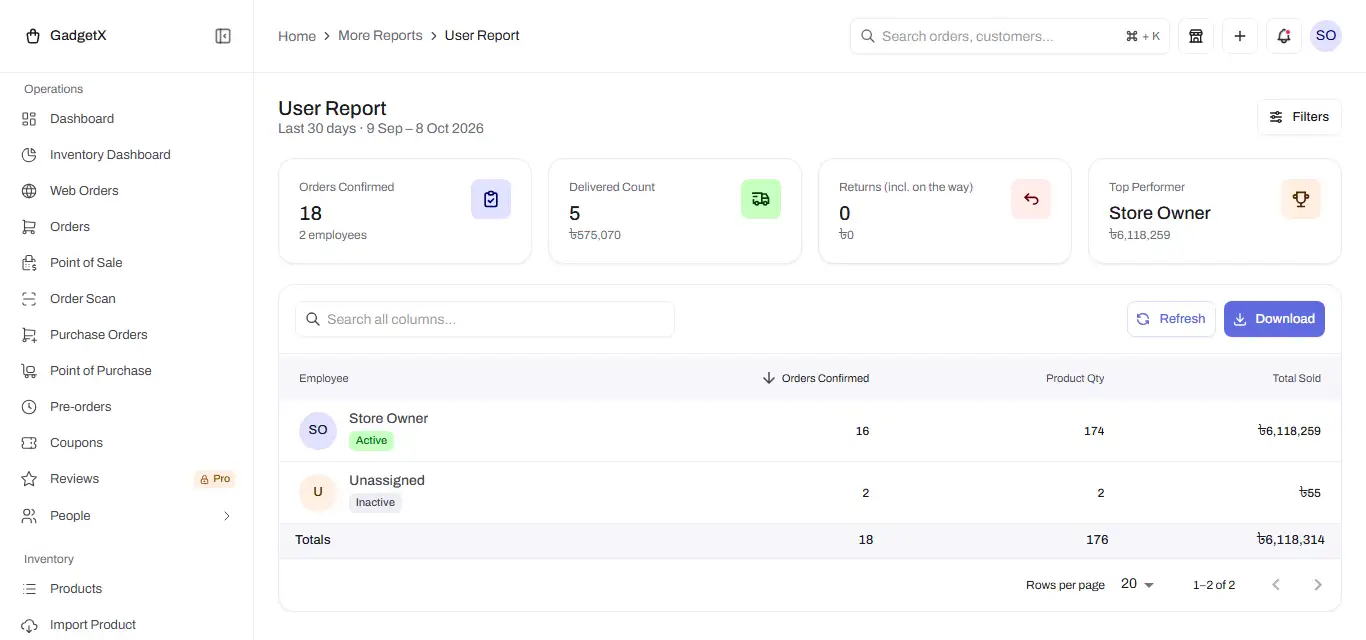This screenshot has width=1366, height=640.
Task: Click the Returns arrow icon
Action: [1031, 199]
